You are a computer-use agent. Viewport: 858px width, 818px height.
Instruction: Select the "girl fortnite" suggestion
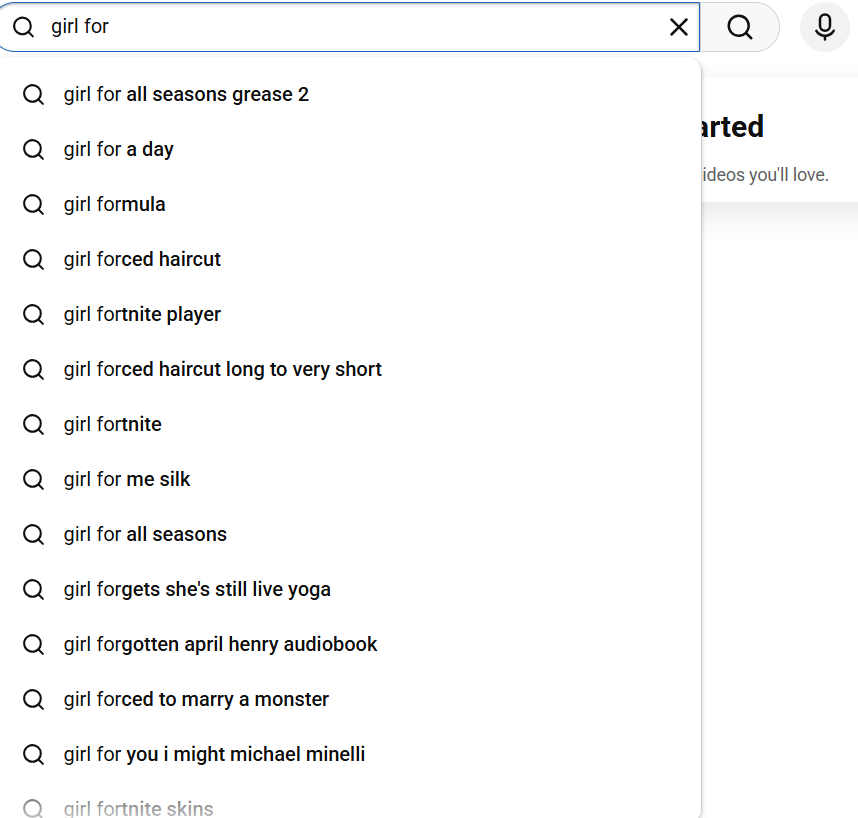(x=112, y=424)
